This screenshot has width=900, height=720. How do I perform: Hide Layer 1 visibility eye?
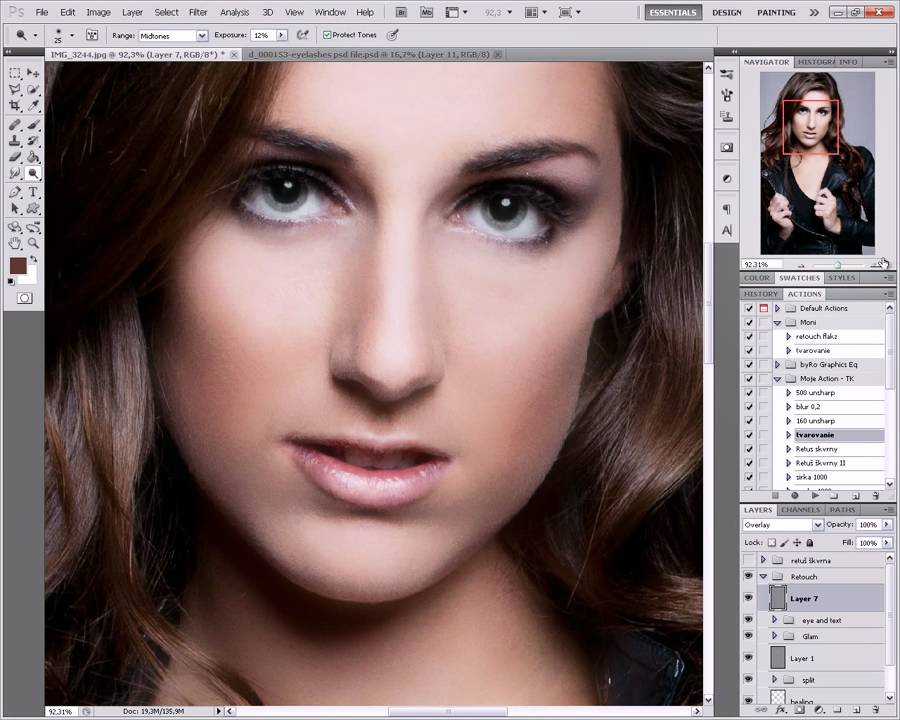point(748,657)
